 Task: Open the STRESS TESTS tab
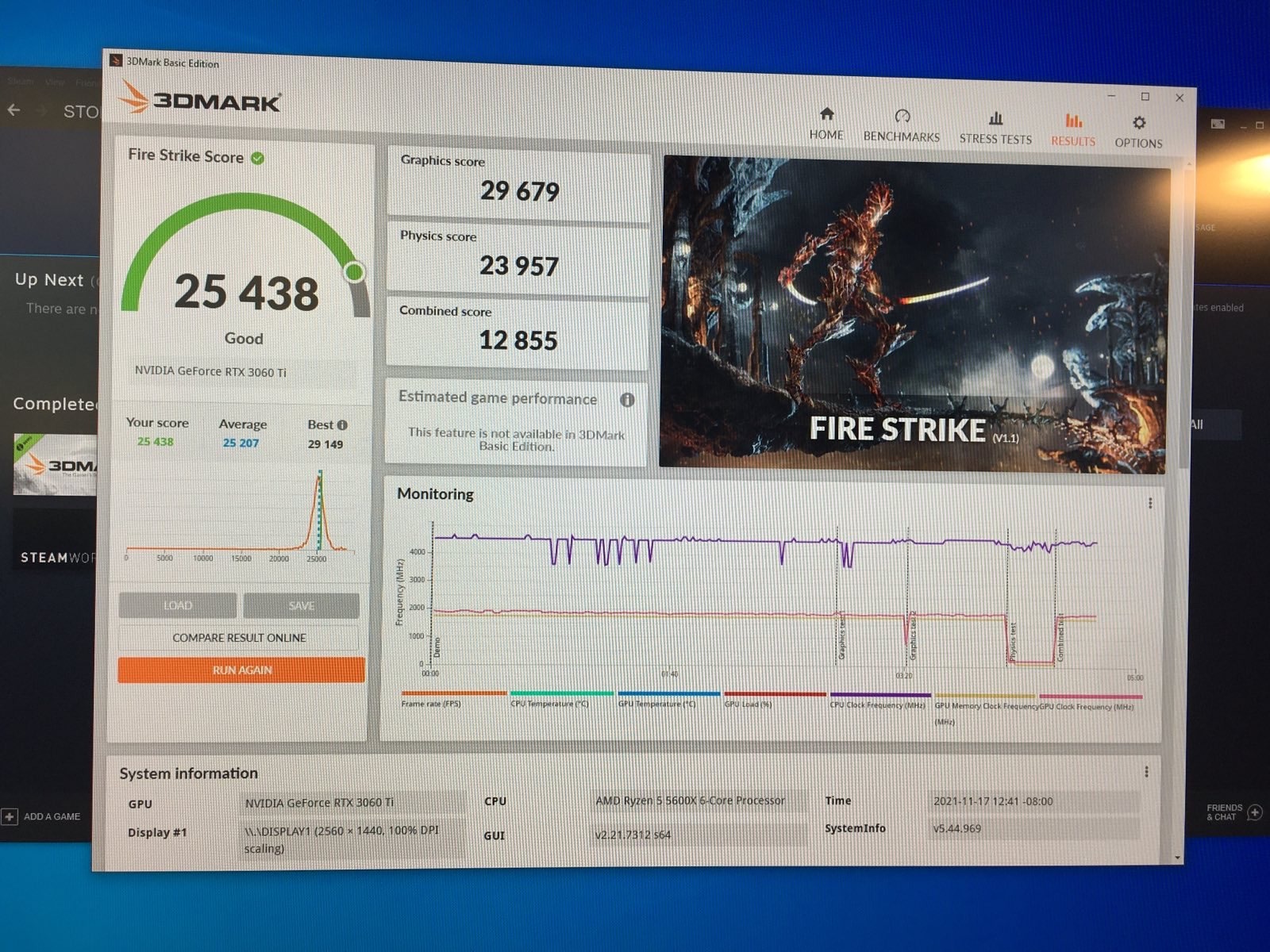coord(995,129)
